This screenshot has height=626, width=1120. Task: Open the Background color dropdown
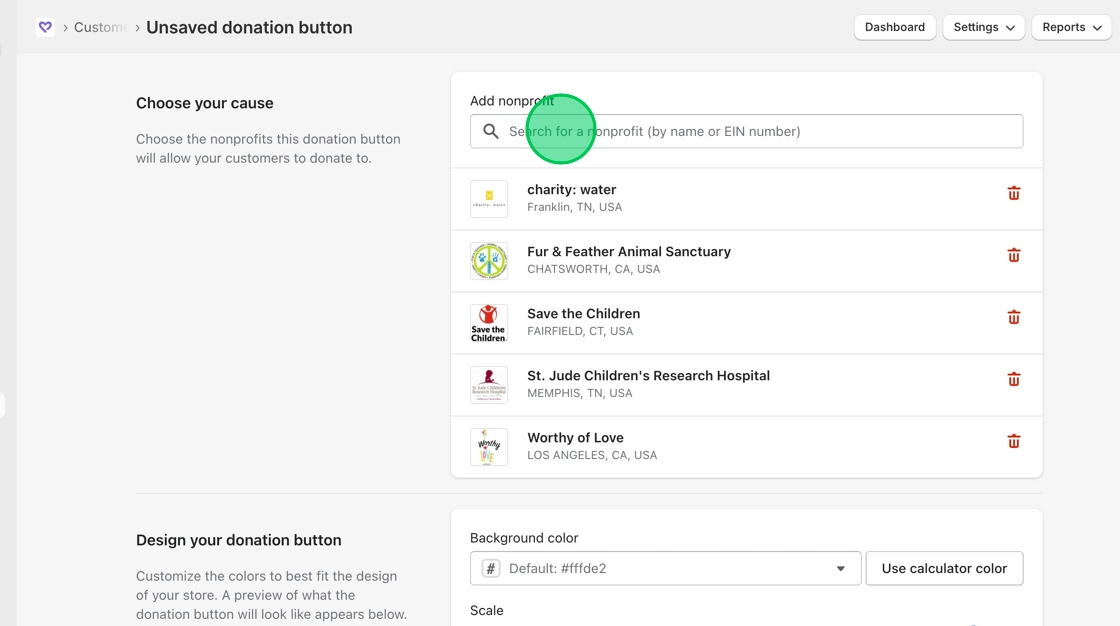pos(666,569)
